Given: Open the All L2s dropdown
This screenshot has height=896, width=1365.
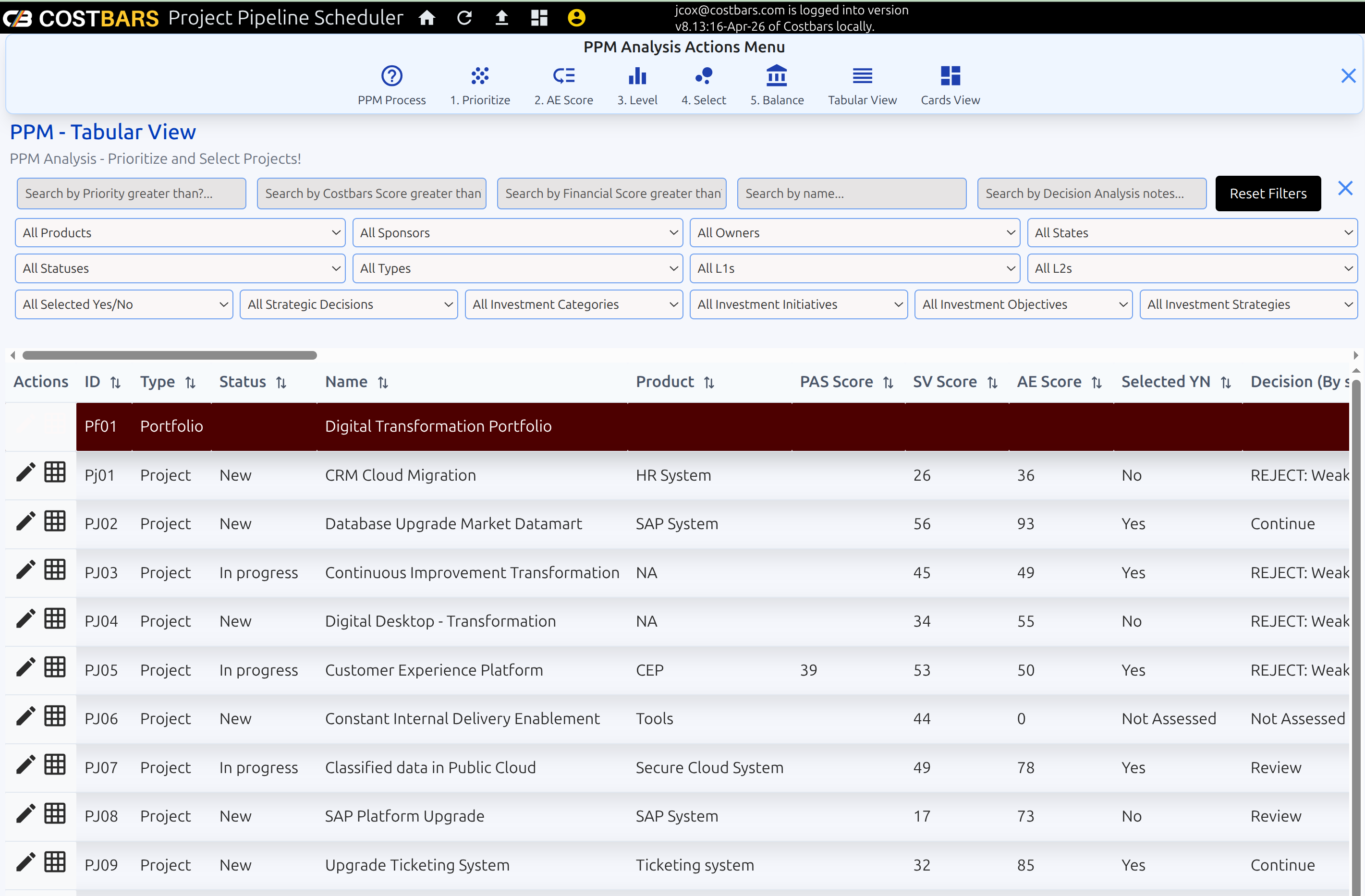Looking at the screenshot, I should click(x=1192, y=268).
